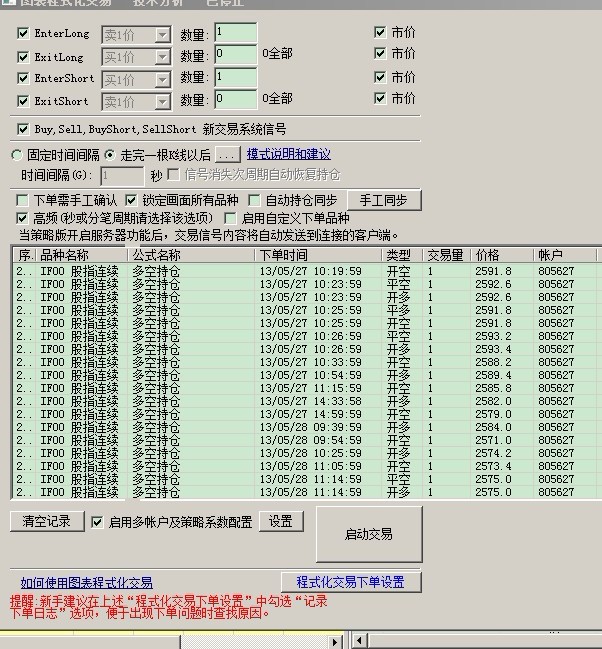602x649 pixels.
Task: Select the 固定时间间隔 radio button
Action: 17,155
